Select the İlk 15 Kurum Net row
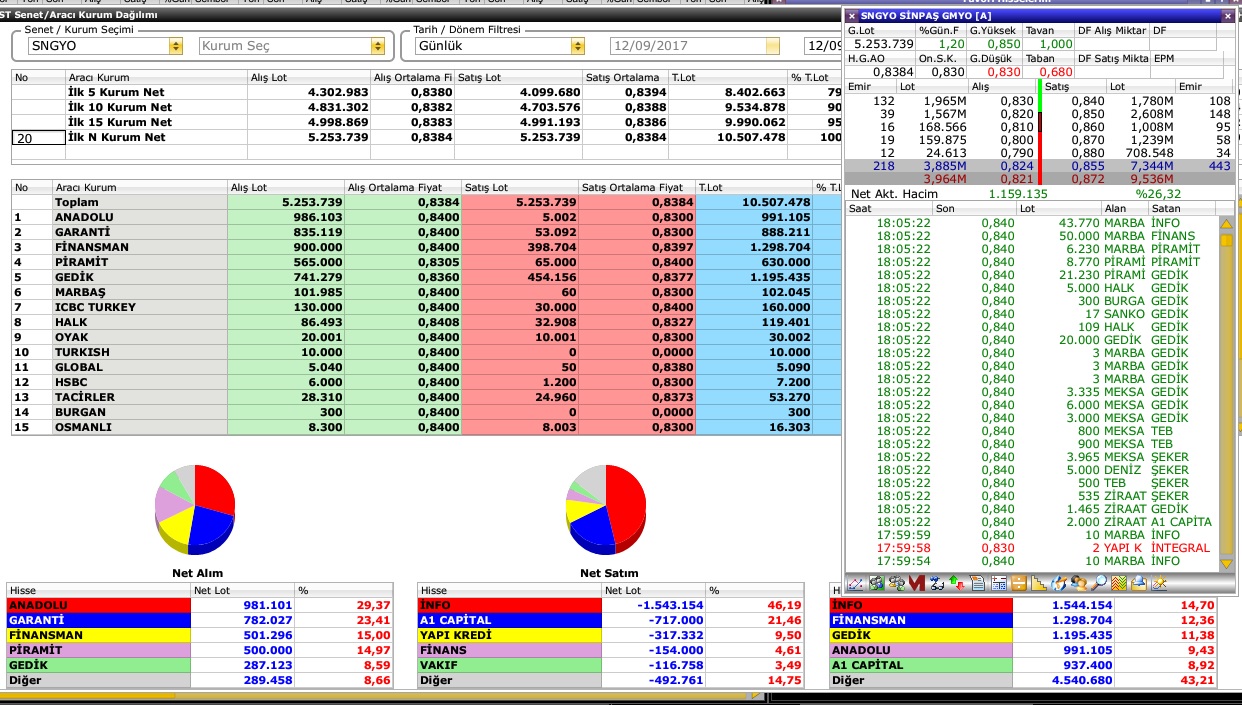The width and height of the screenshot is (1242, 705). point(427,122)
